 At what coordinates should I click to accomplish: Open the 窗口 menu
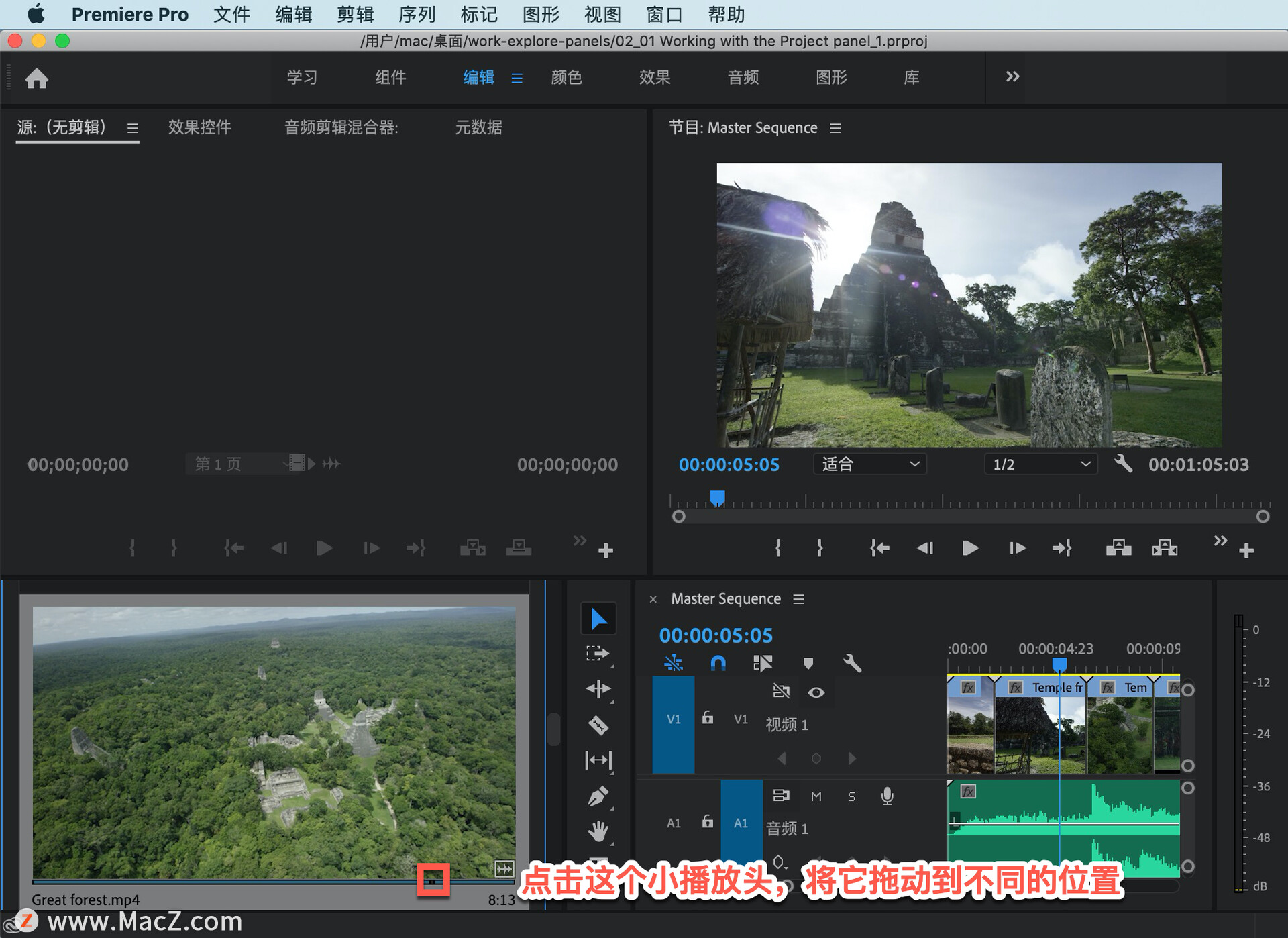pos(665,14)
